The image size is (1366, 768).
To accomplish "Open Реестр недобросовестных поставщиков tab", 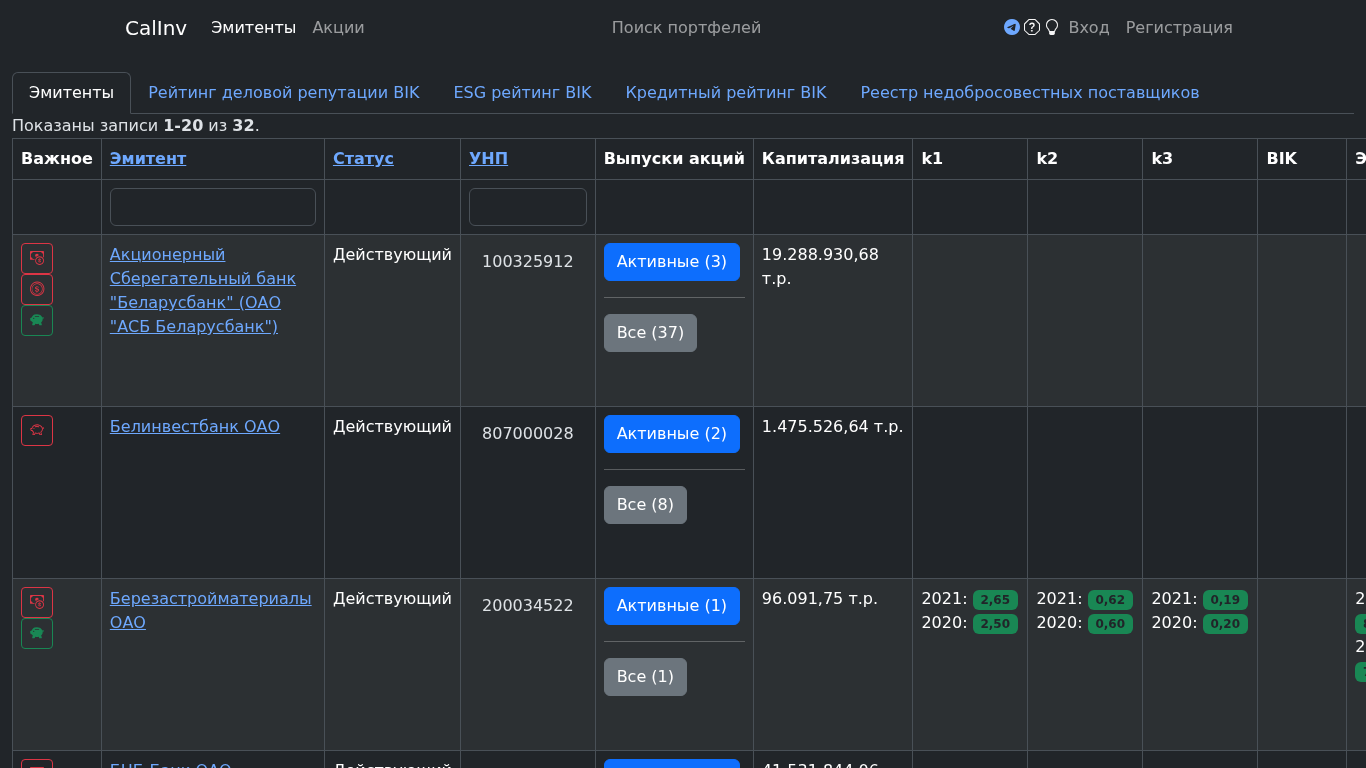I will [x=1030, y=93].
